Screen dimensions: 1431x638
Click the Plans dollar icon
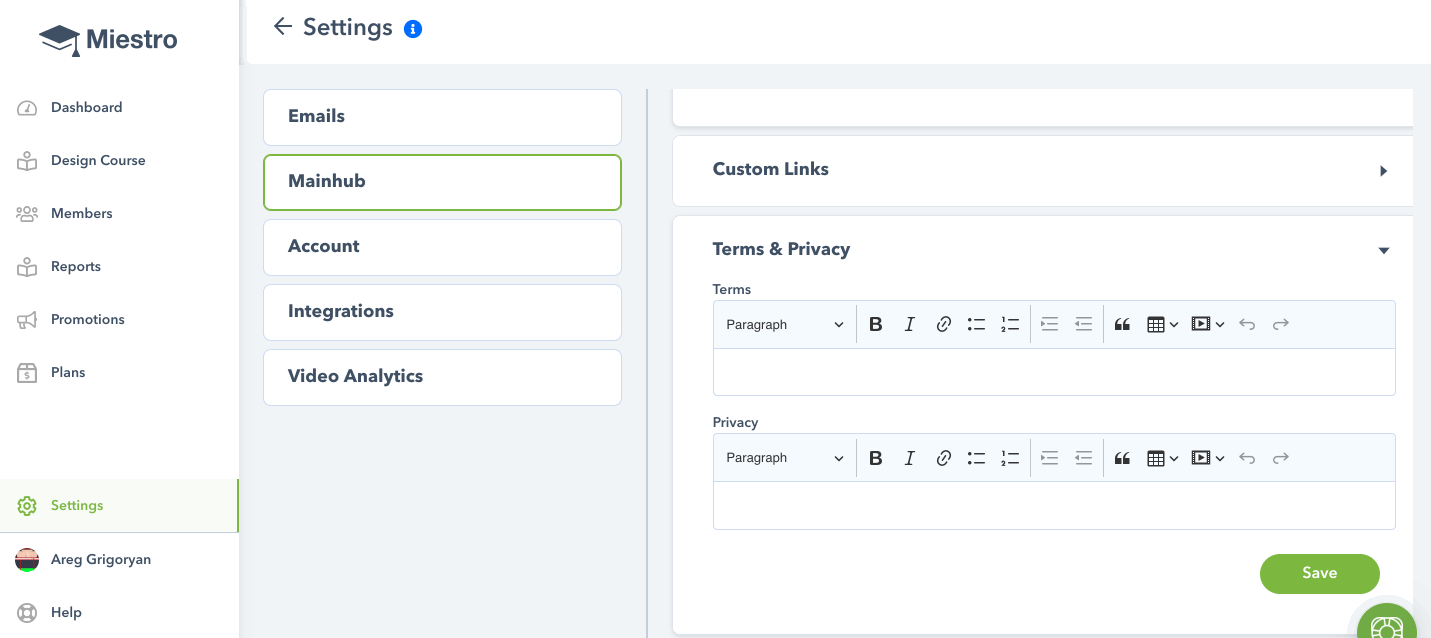[27, 373]
